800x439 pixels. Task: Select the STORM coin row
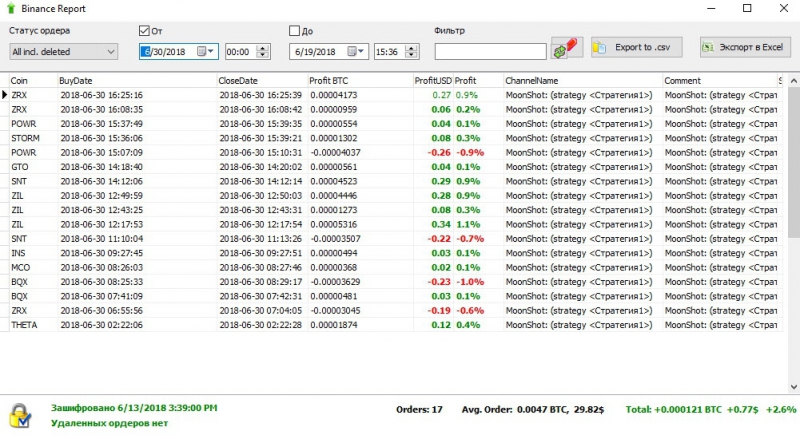pos(391,138)
